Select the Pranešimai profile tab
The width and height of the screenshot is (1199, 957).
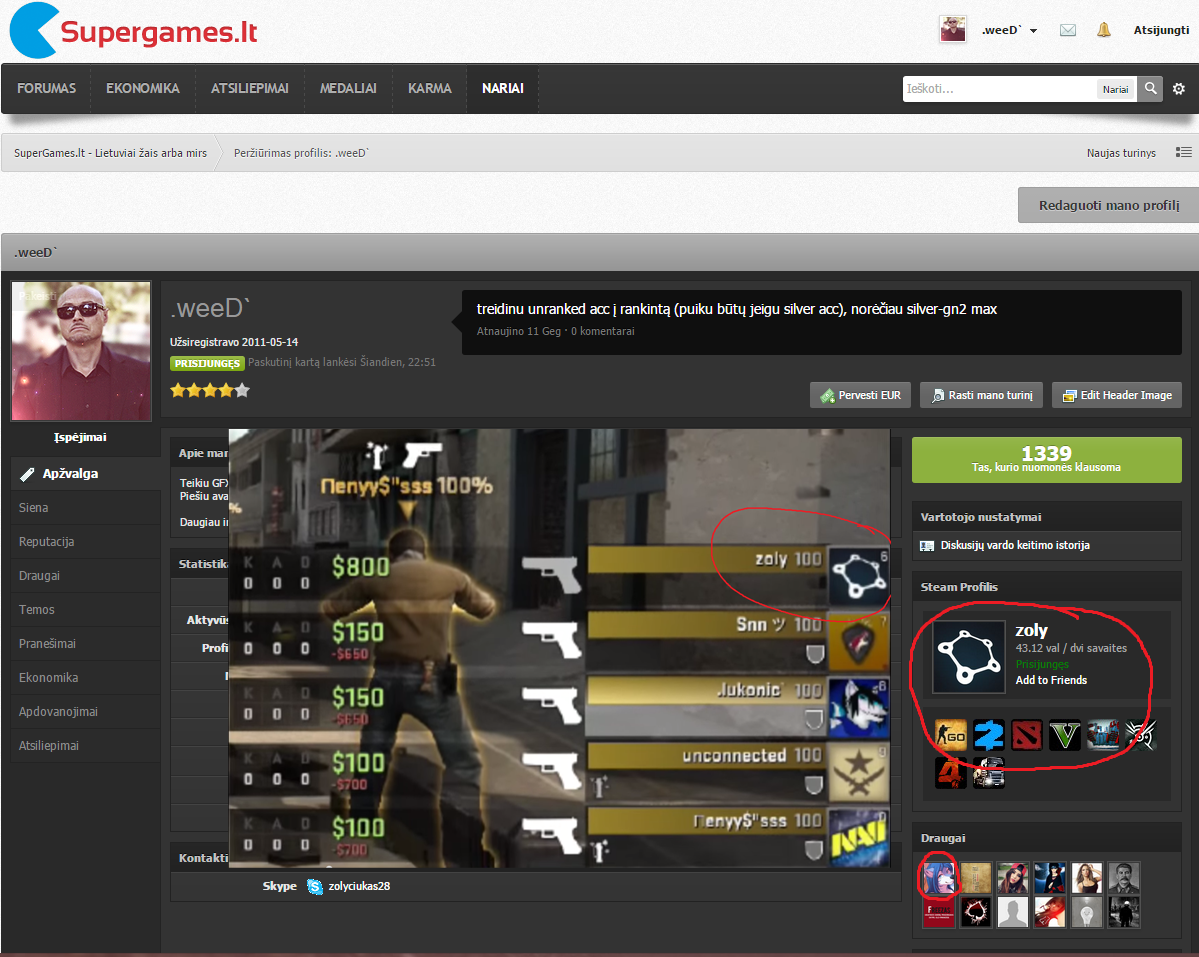86,644
